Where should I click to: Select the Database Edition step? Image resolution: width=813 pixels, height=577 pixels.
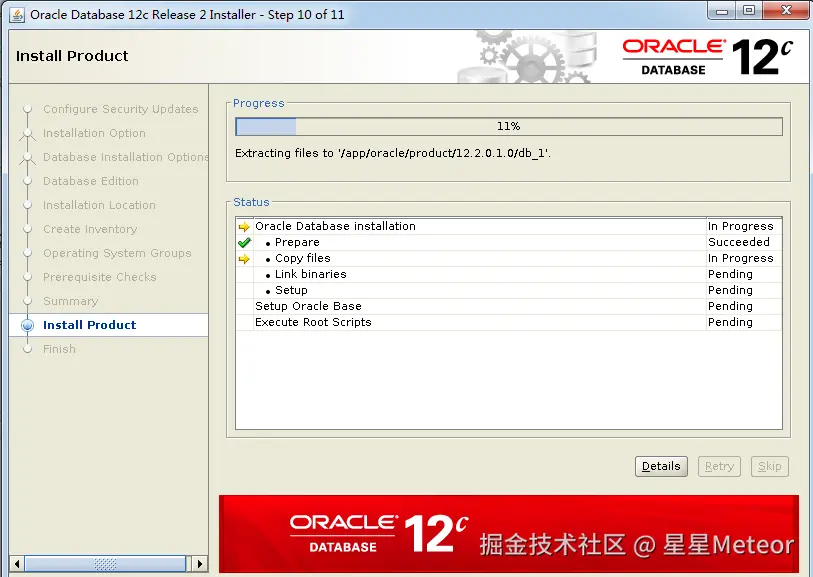click(x=91, y=181)
